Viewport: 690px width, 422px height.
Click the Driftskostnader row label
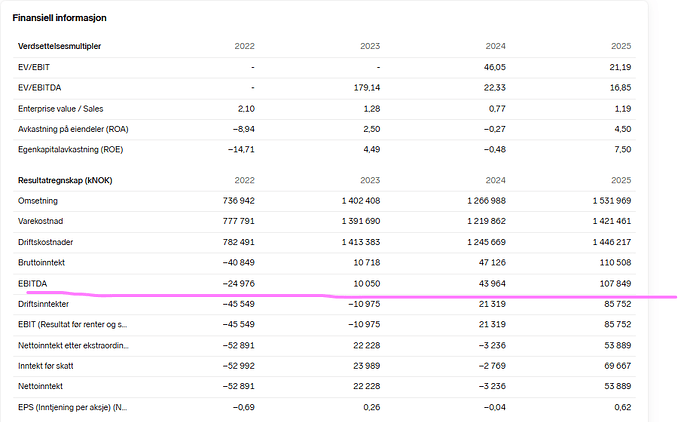45,242
